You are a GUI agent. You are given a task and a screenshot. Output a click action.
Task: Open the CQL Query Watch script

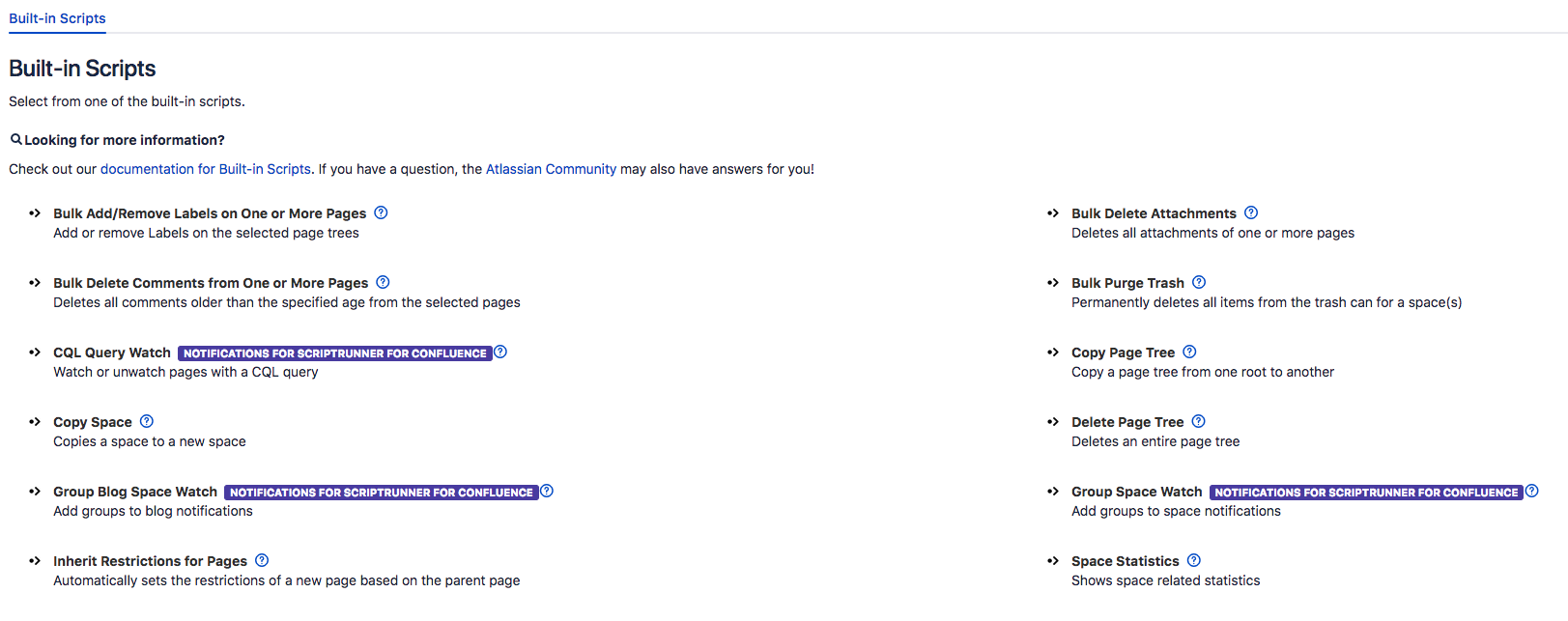(x=112, y=353)
